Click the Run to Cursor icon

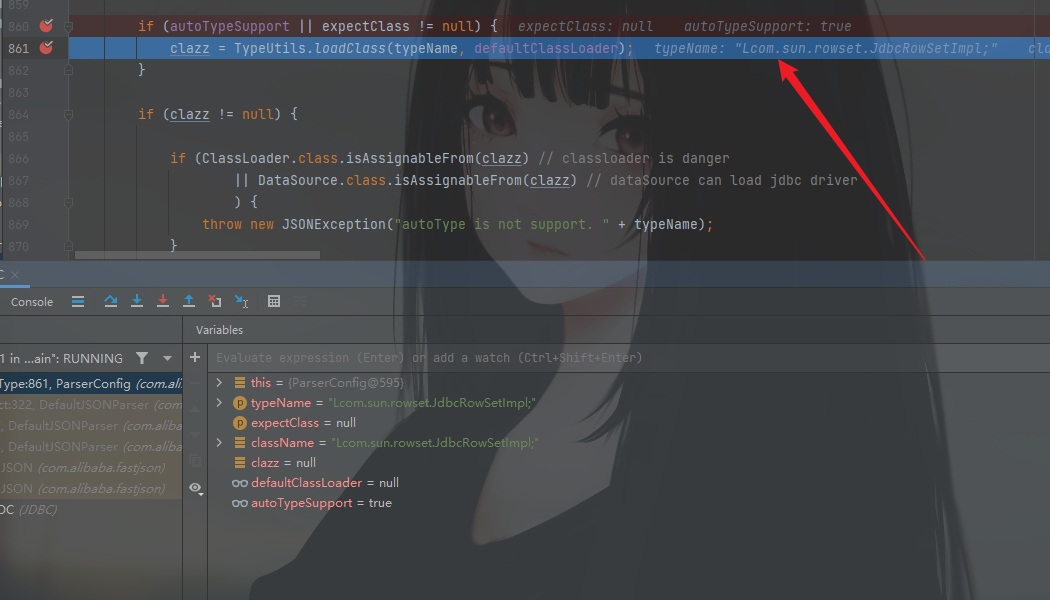[242, 301]
